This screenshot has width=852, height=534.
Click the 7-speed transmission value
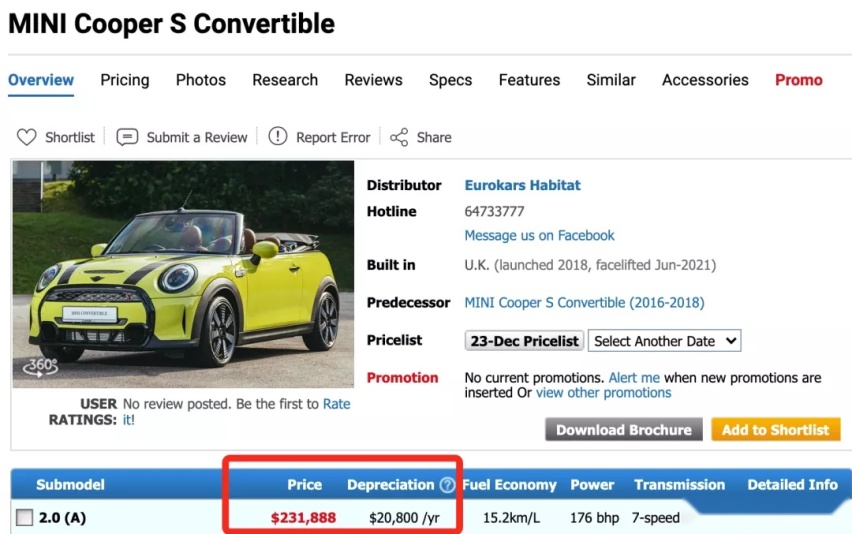pyautogui.click(x=655, y=518)
